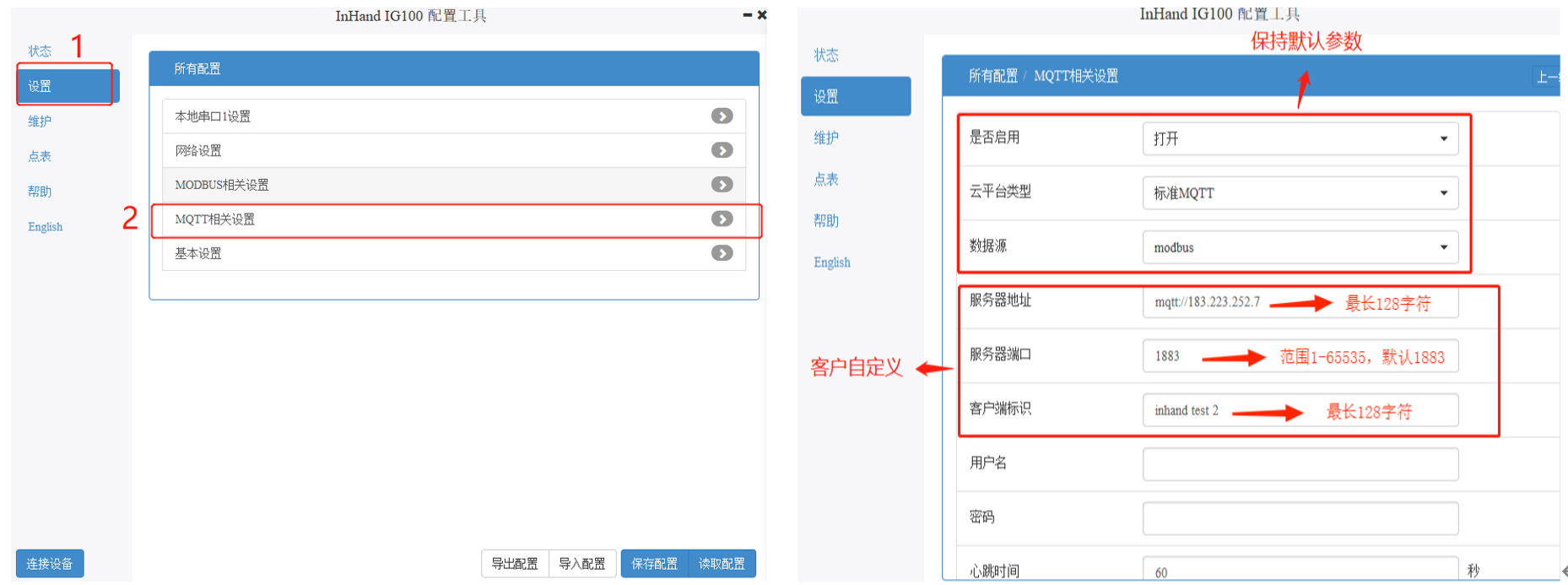The width and height of the screenshot is (1568, 585).
Task: Open 维护 in the configuration list window sidebar
Action: pos(40,122)
